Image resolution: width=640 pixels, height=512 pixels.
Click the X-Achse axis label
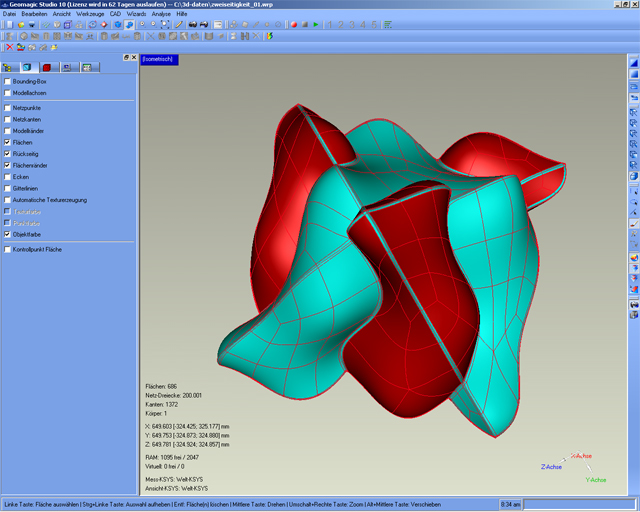(x=581, y=456)
